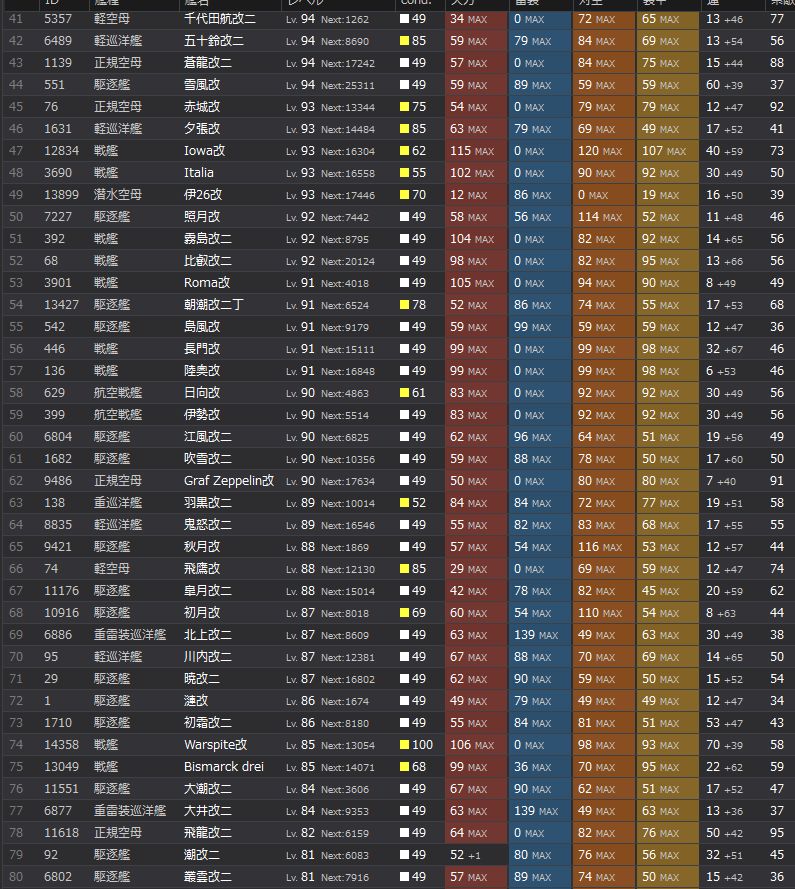Select ship name 潮改二
The image size is (795, 889).
click(x=202, y=855)
